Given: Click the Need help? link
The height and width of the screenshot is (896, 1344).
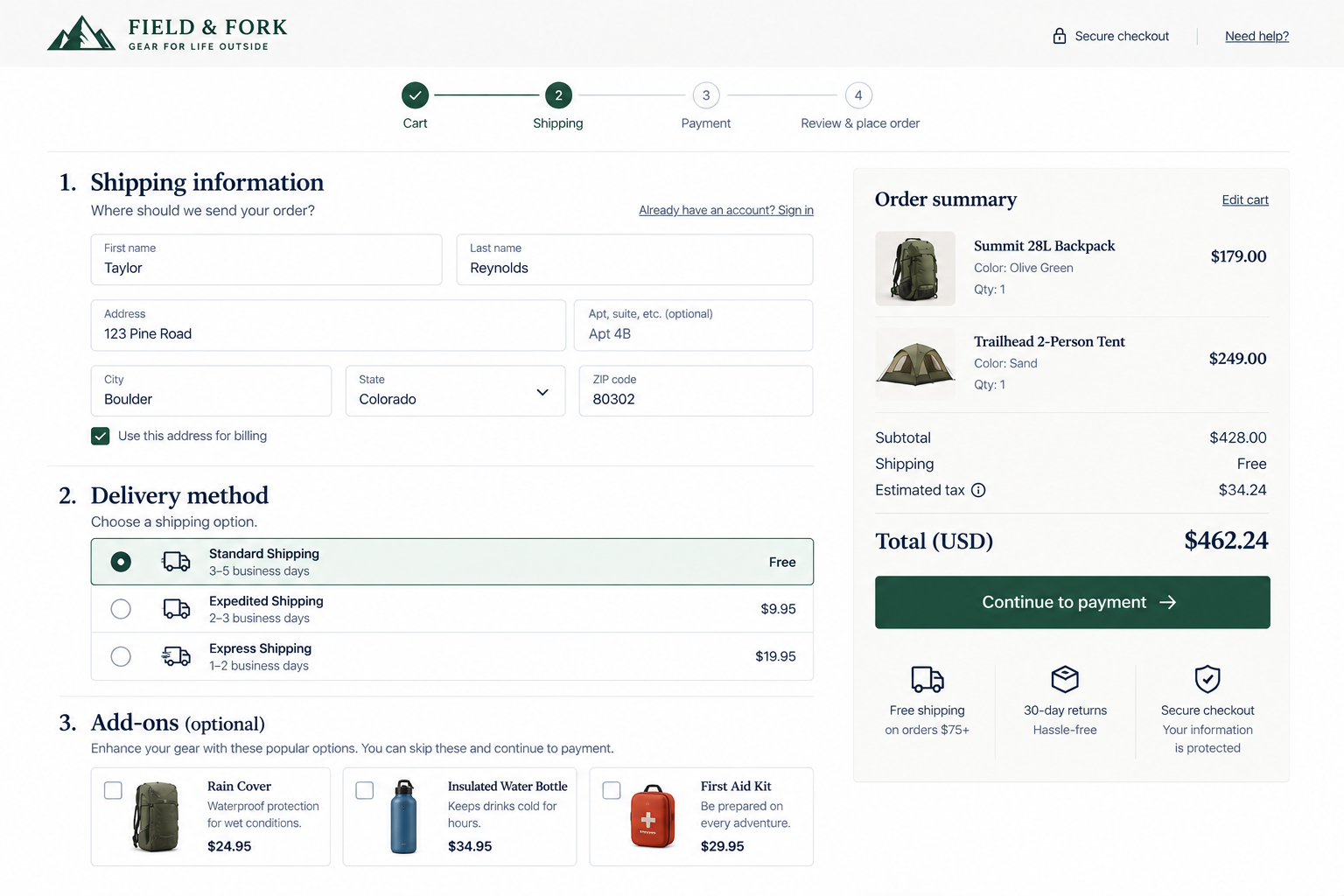Looking at the screenshot, I should point(1256,36).
